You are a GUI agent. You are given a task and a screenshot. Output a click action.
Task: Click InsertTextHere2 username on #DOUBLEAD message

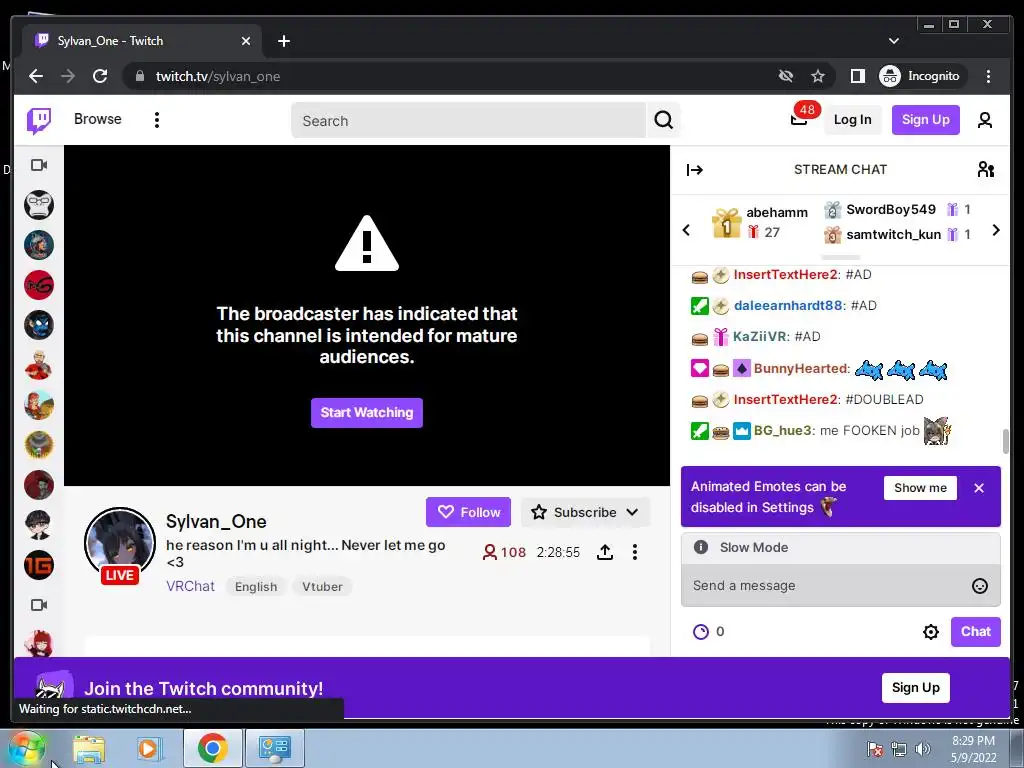pos(786,399)
